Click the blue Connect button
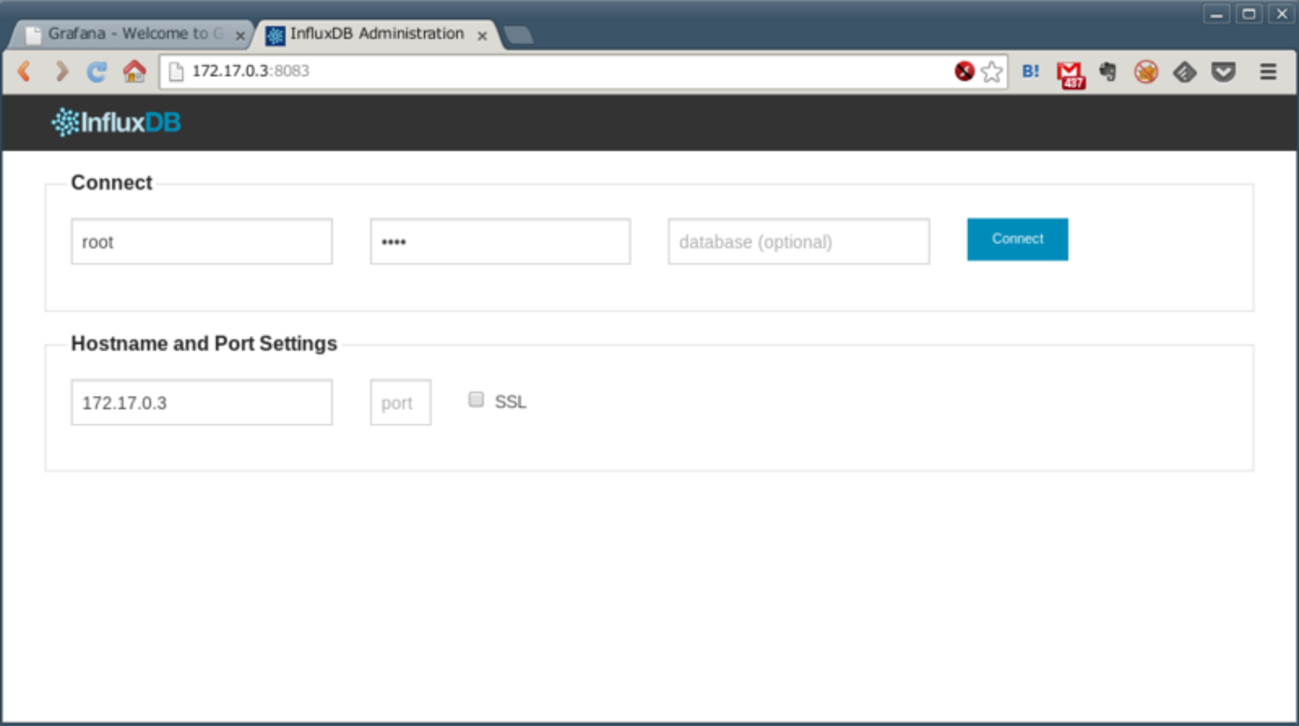Image resolution: width=1299 pixels, height=726 pixels. pyautogui.click(x=1017, y=239)
